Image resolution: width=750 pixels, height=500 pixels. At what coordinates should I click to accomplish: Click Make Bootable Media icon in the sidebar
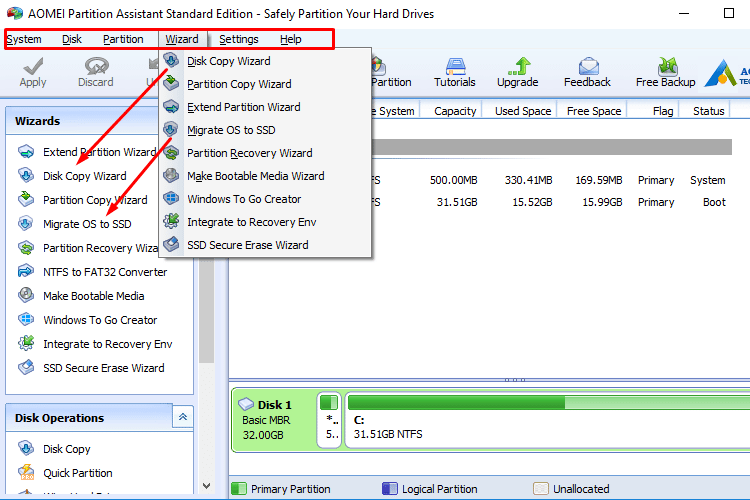pos(26,295)
